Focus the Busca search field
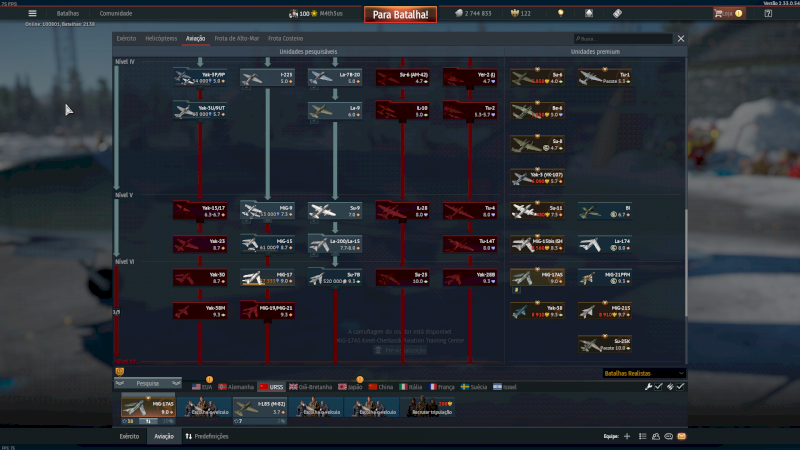This screenshot has width=800, height=450. [x=622, y=38]
